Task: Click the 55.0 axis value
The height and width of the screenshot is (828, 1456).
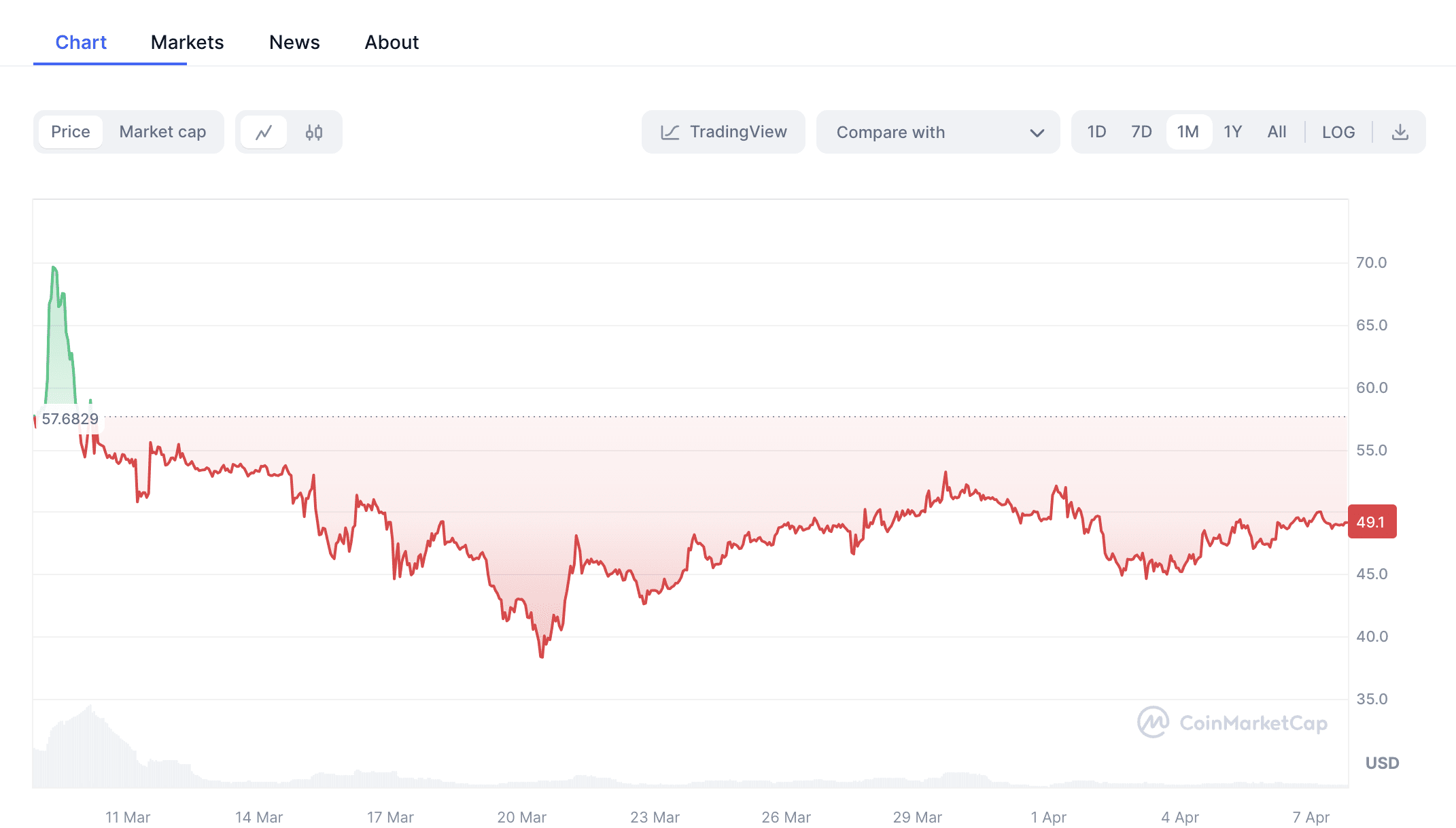Action: pos(1371,450)
